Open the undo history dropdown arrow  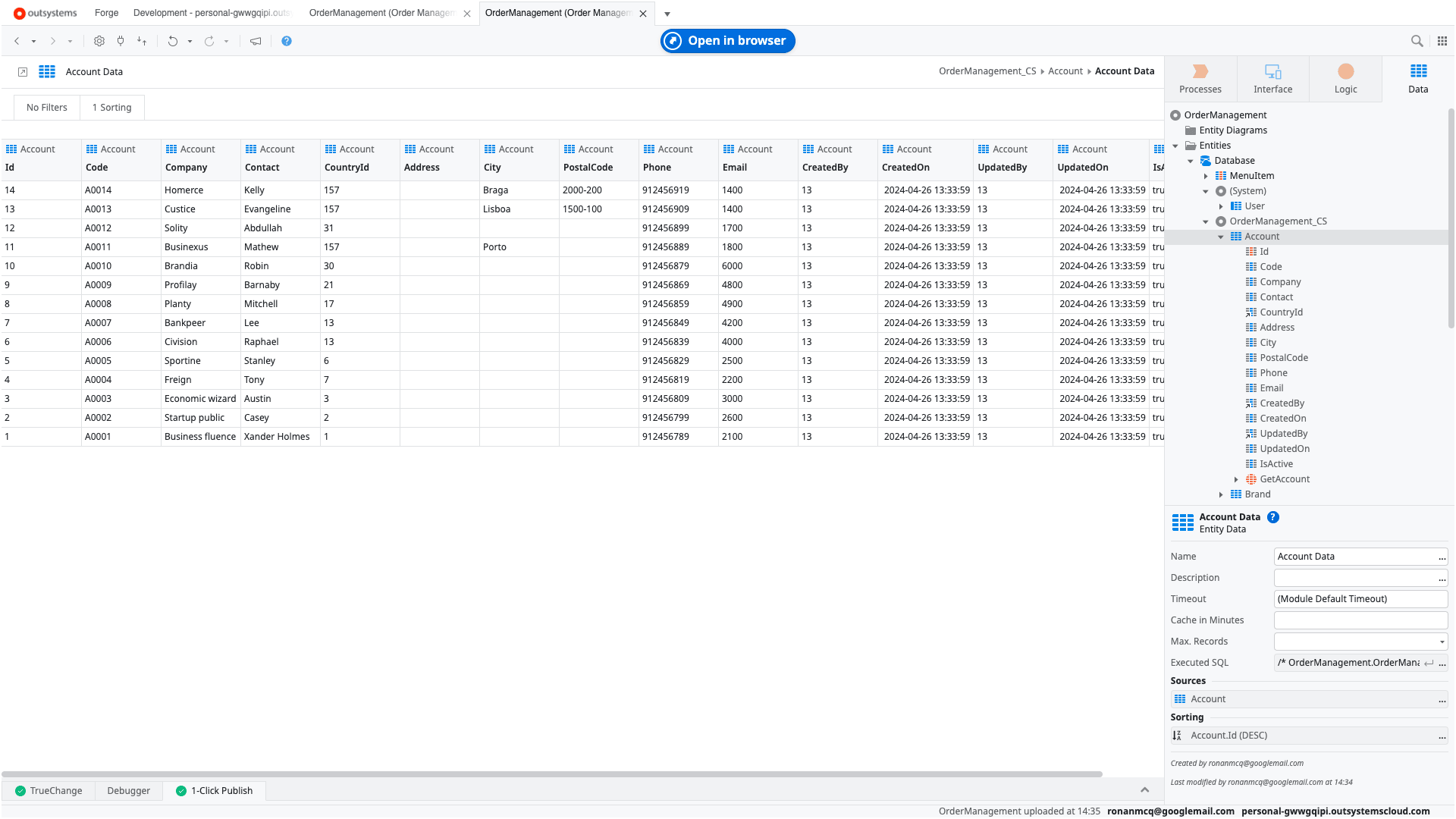click(x=190, y=41)
